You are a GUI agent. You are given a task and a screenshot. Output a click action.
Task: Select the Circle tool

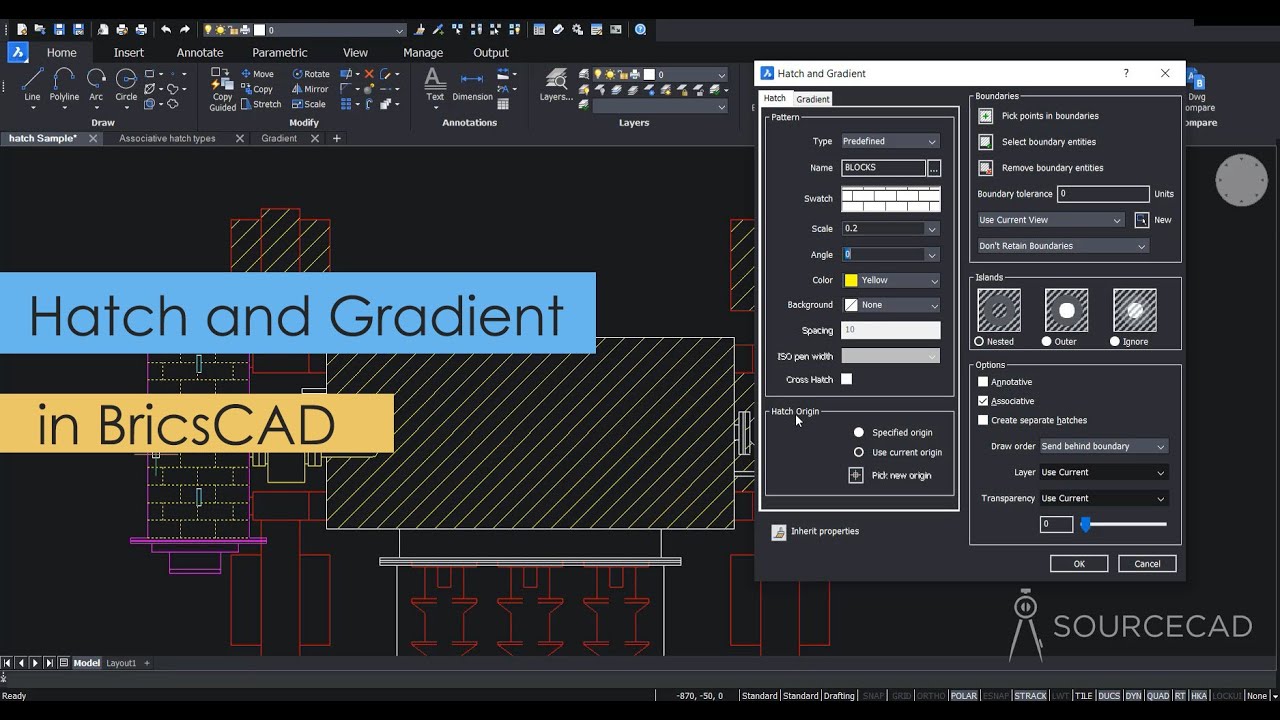coord(126,86)
